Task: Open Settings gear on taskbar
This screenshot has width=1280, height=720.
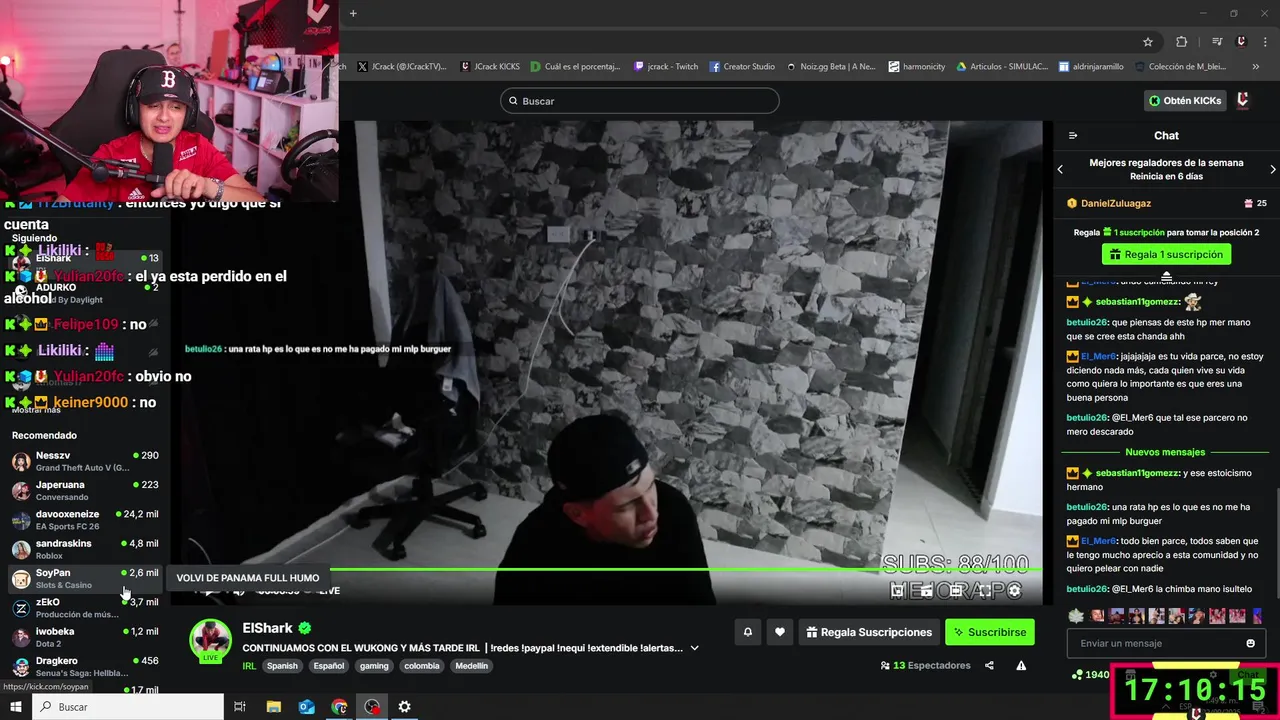Action: pos(404,707)
